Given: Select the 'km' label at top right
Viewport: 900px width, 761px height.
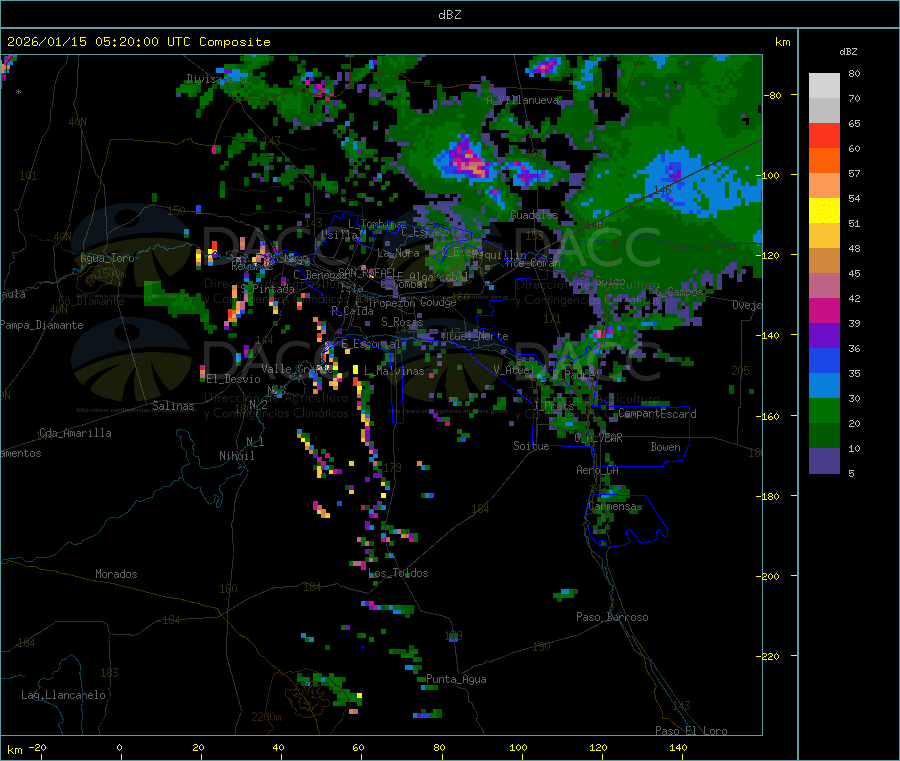Looking at the screenshot, I should pyautogui.click(x=782, y=42).
